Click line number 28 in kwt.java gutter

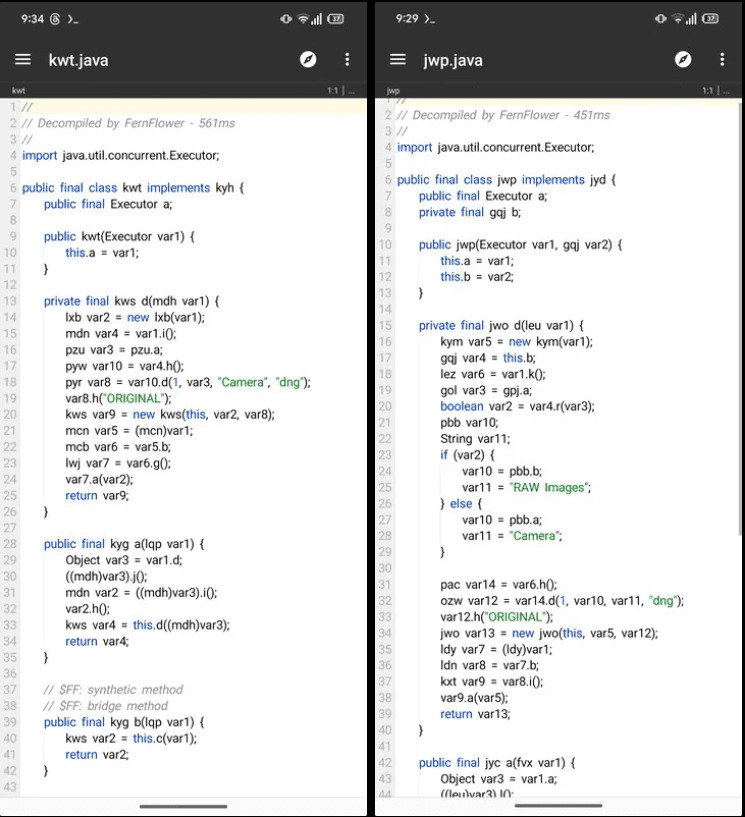pos(10,544)
